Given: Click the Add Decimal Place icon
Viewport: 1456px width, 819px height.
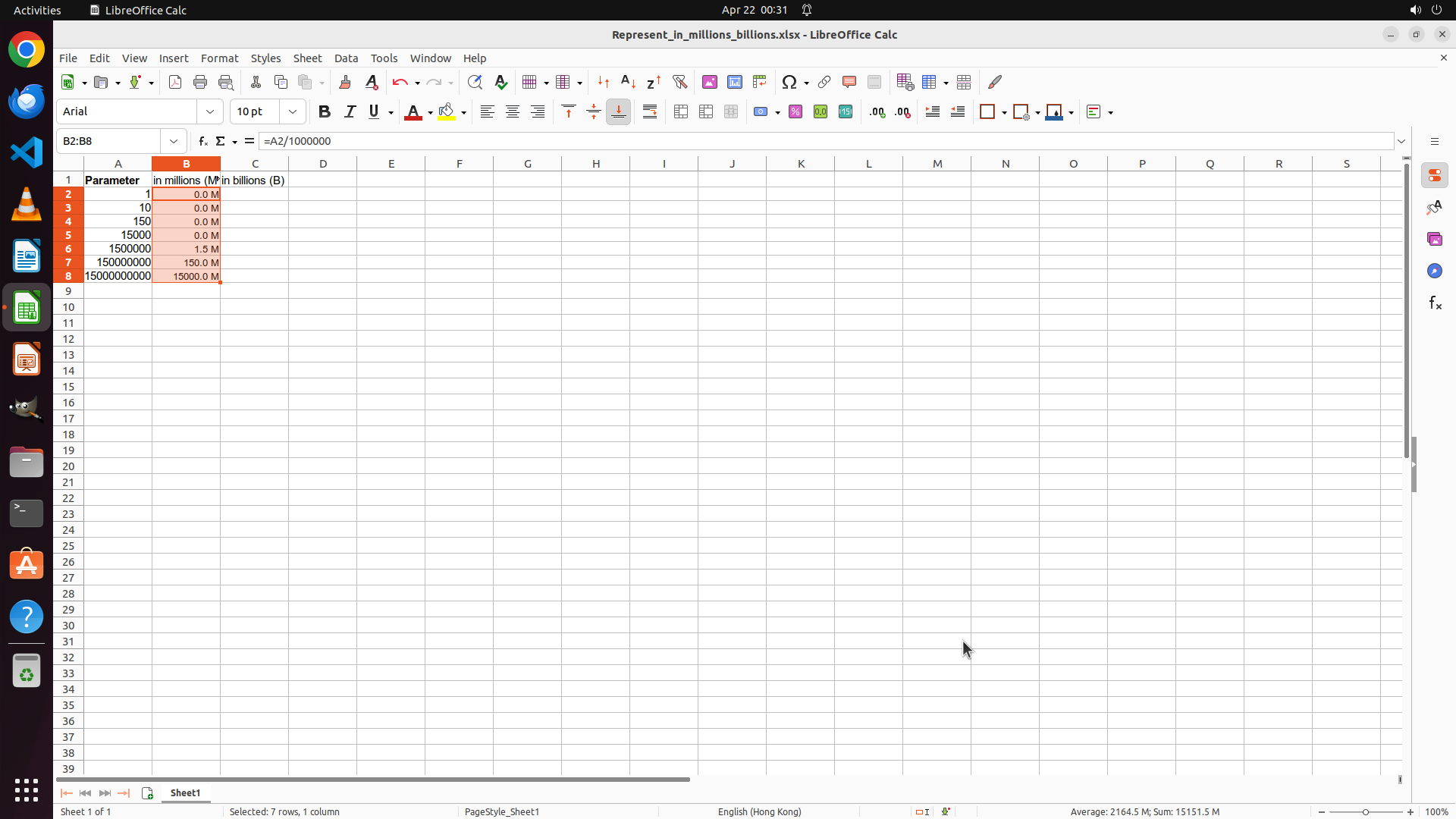Looking at the screenshot, I should tap(877, 112).
